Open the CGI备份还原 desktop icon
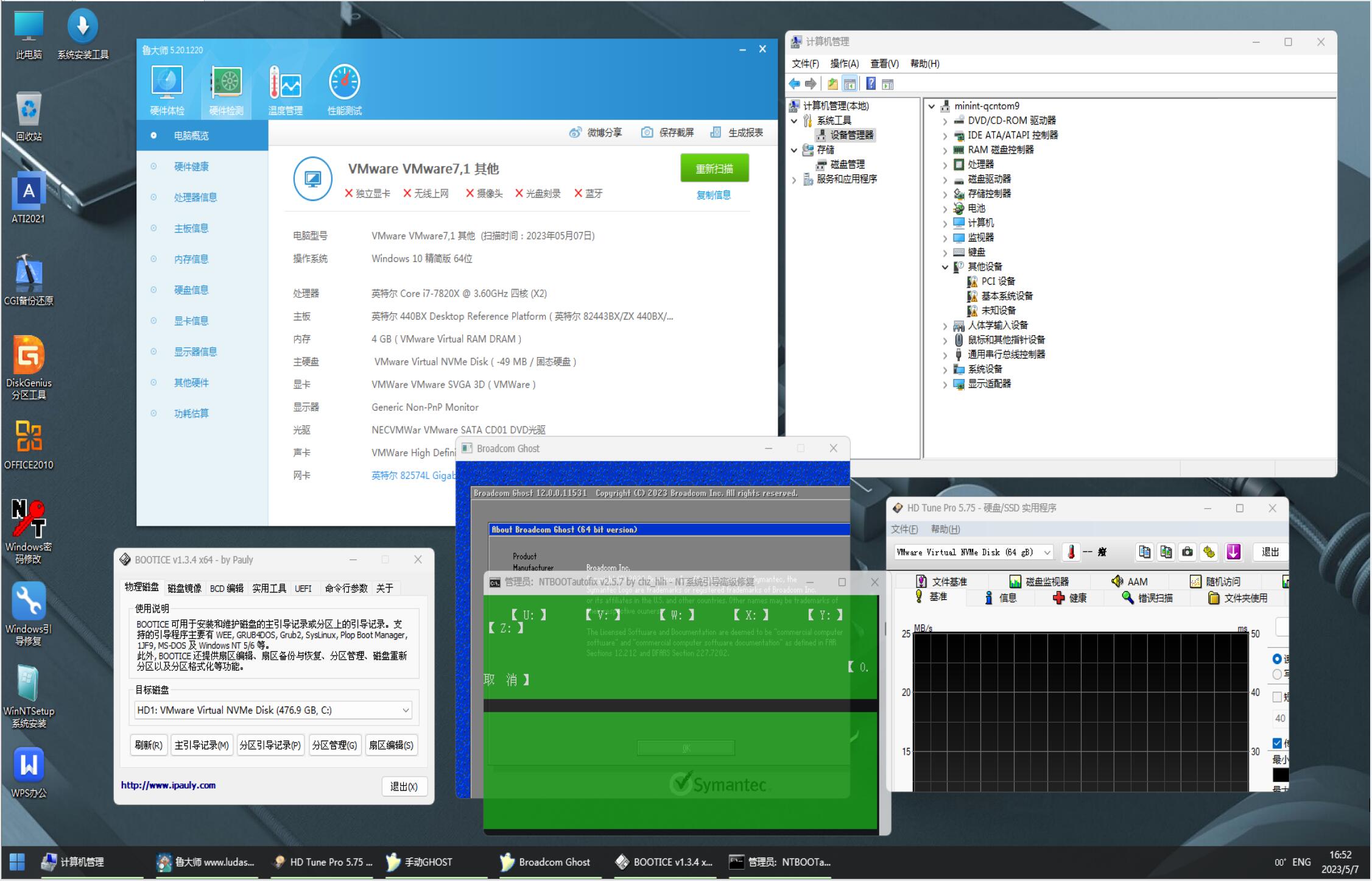The image size is (1372, 881). point(29,280)
